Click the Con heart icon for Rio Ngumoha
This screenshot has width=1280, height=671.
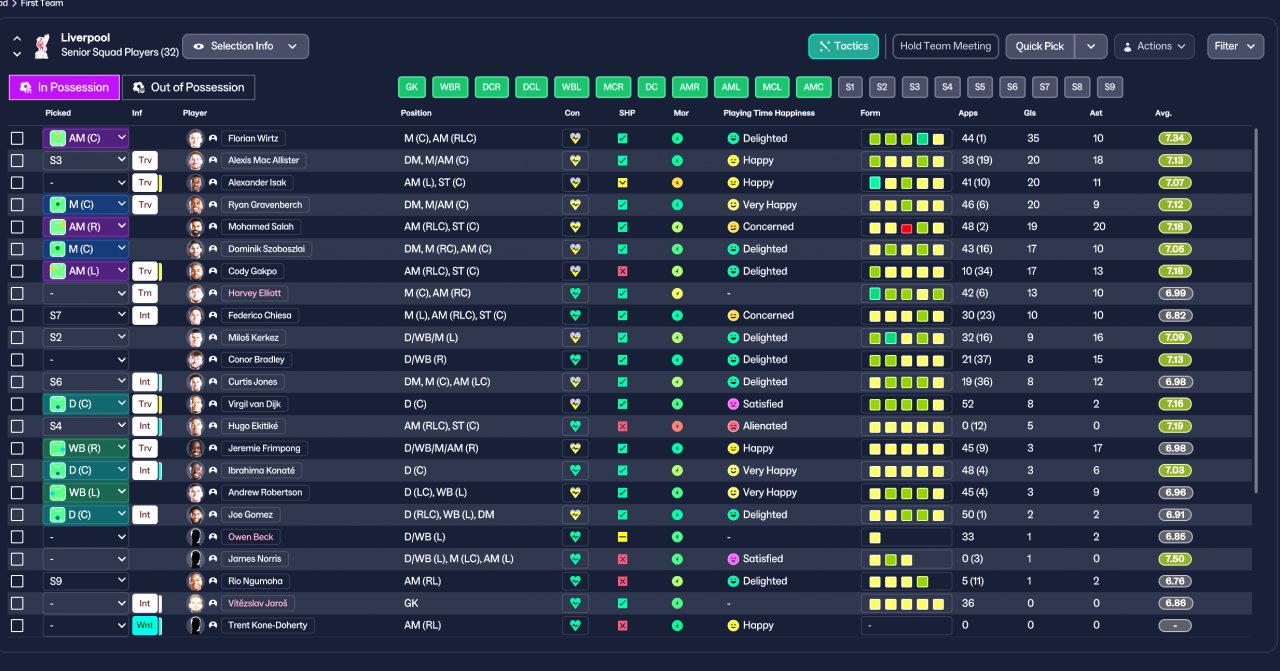coord(575,582)
